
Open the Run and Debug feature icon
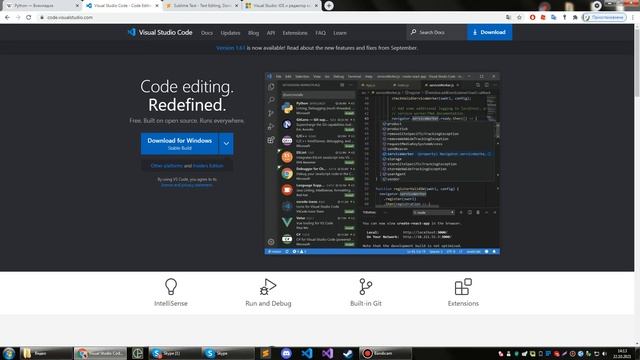pyautogui.click(x=268, y=287)
